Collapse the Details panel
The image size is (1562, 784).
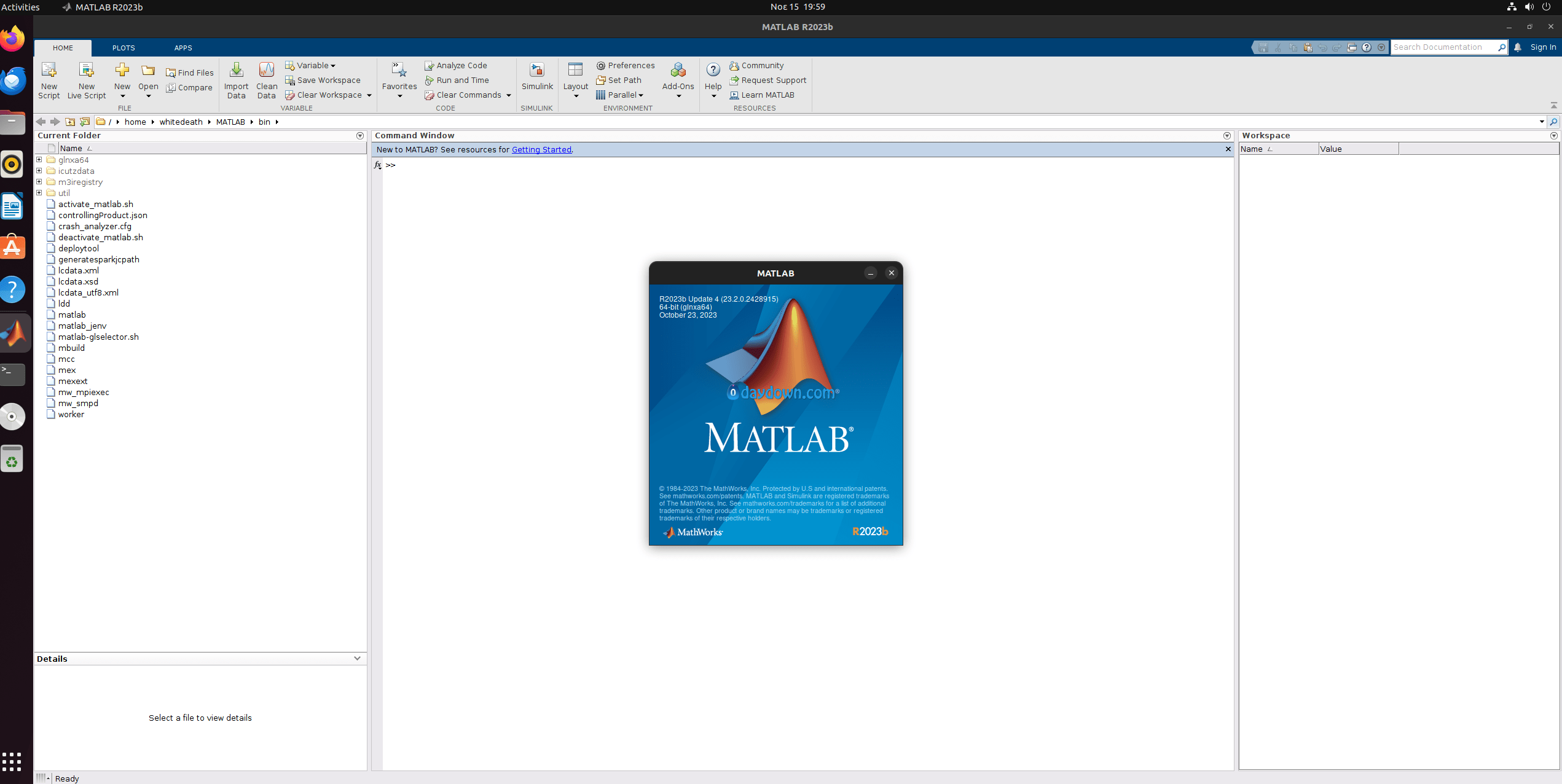[x=357, y=659]
